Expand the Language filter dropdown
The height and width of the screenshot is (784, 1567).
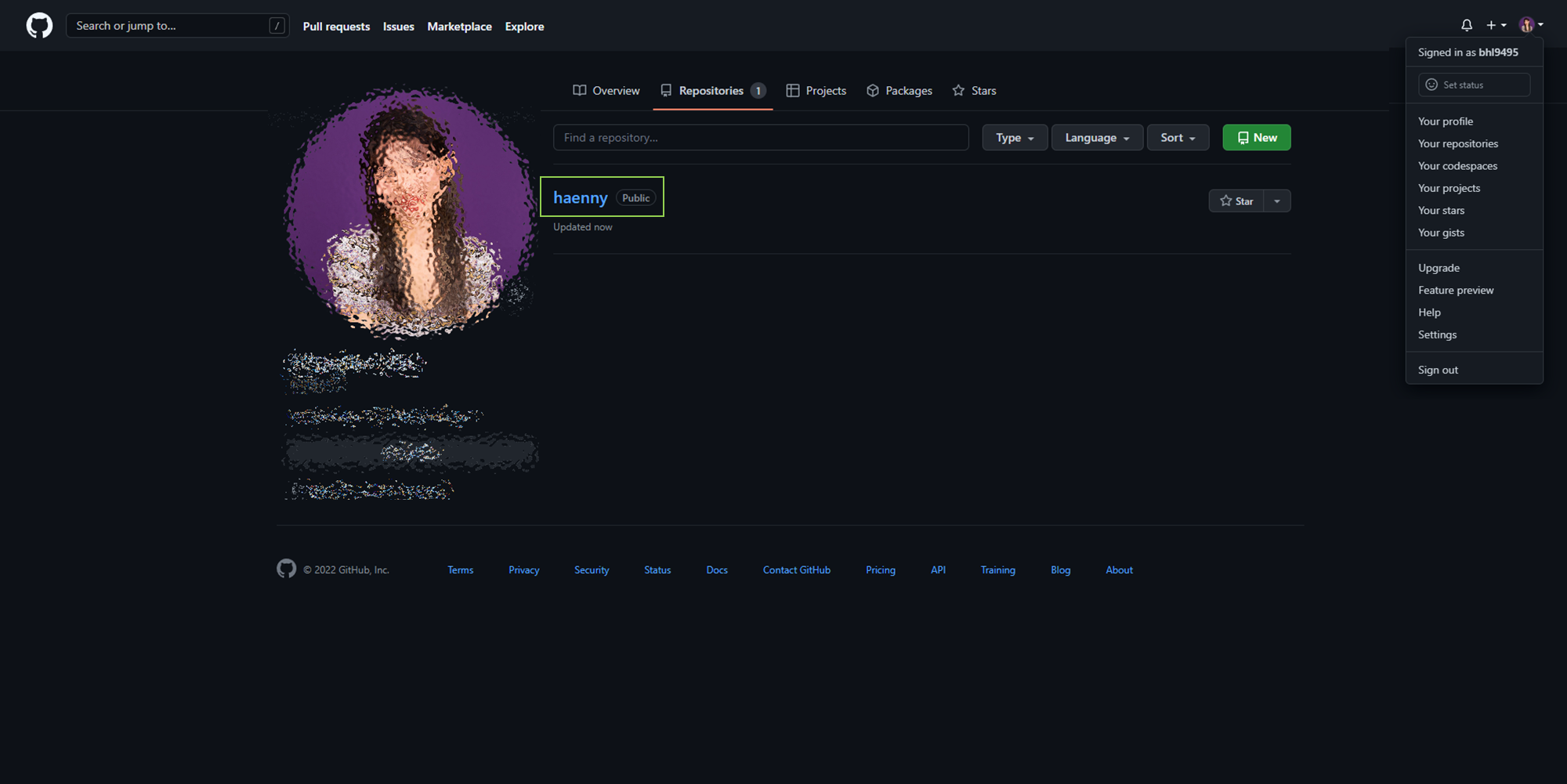tap(1097, 137)
